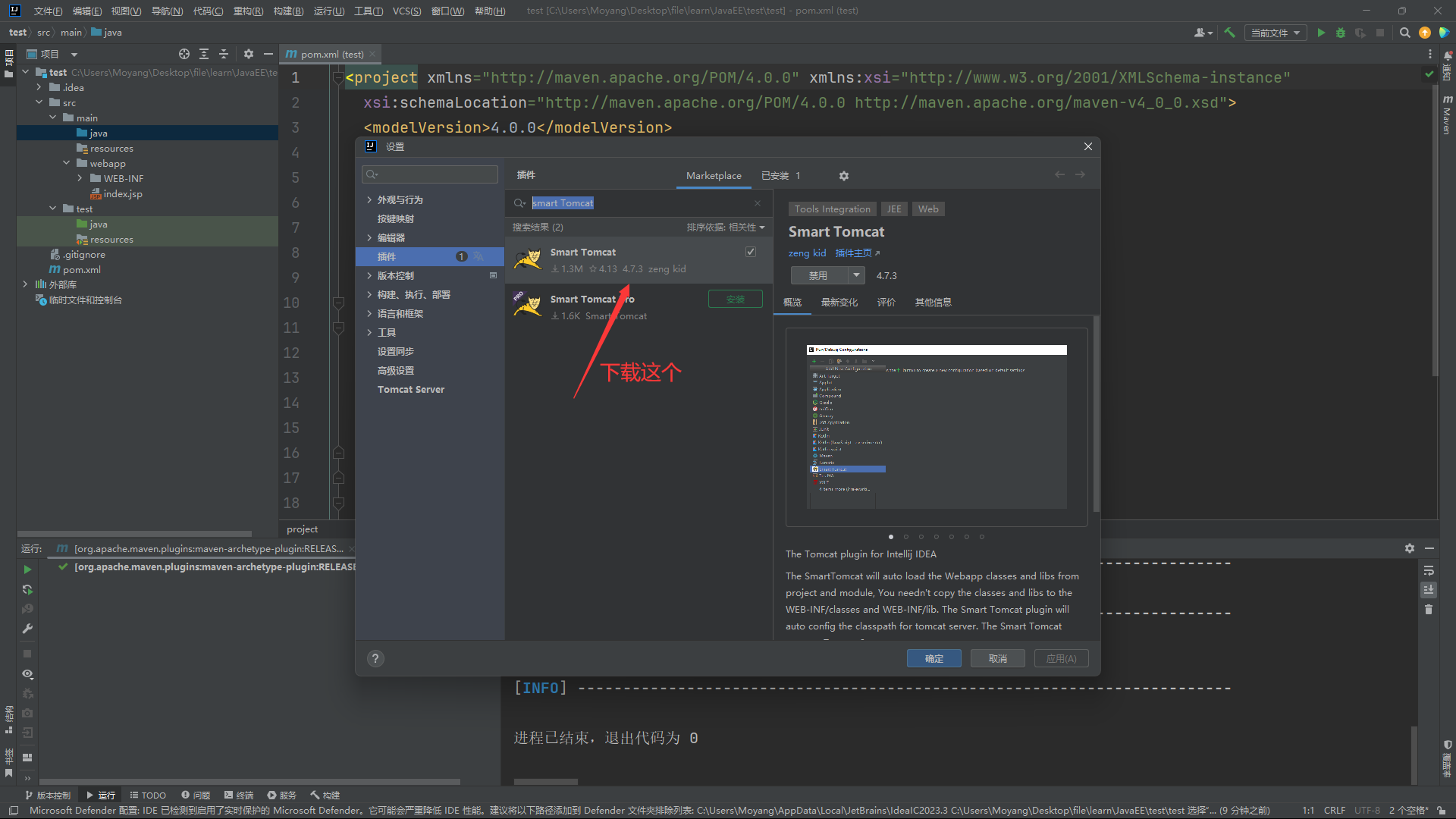Click the locate-in-project target icon

pyautogui.click(x=184, y=54)
